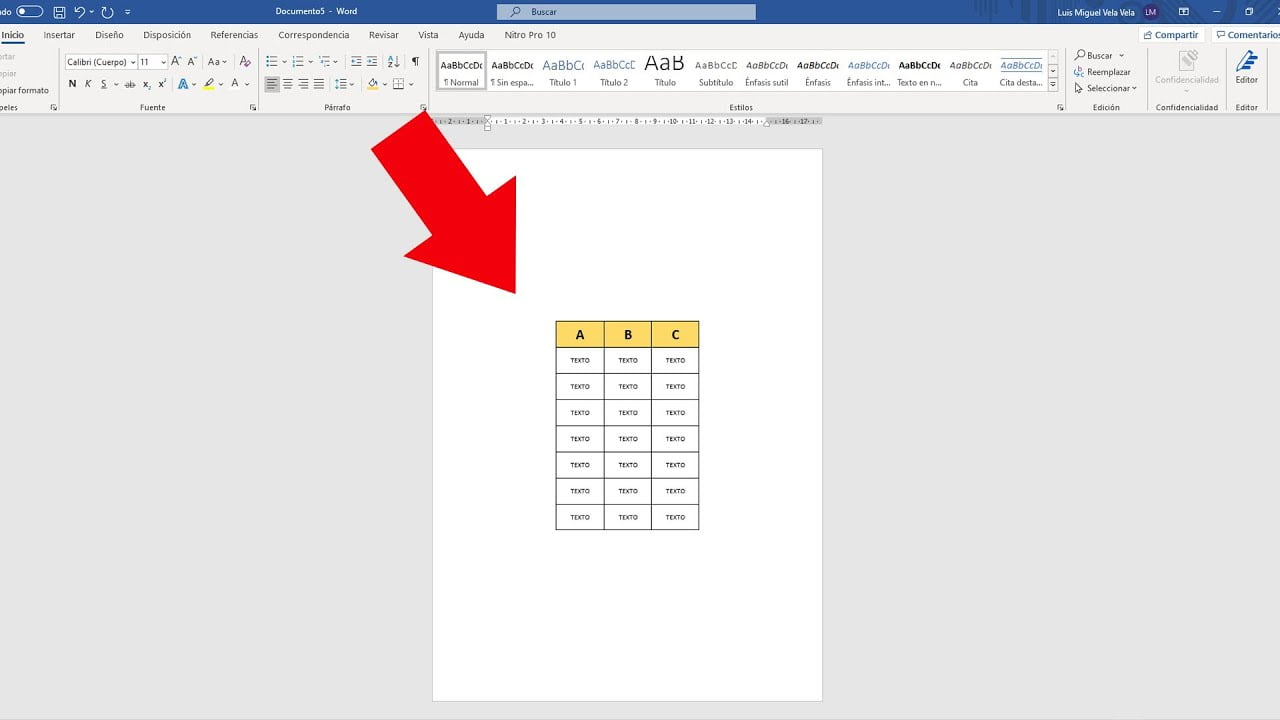This screenshot has height=720, width=1280.
Task: Open the Seleccionar dropdown
Action: tap(1105, 88)
